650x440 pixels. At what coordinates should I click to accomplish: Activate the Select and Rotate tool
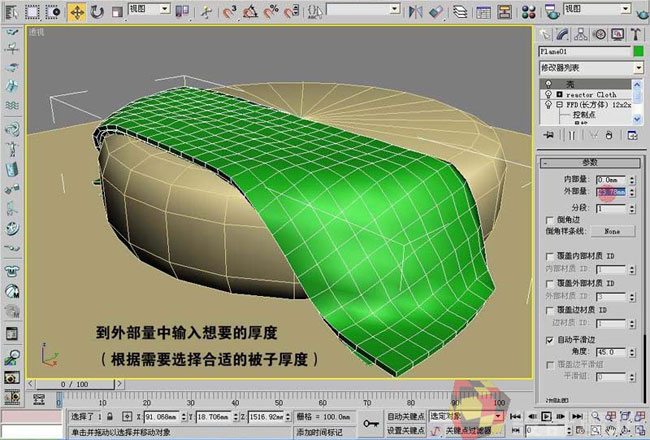click(x=97, y=12)
